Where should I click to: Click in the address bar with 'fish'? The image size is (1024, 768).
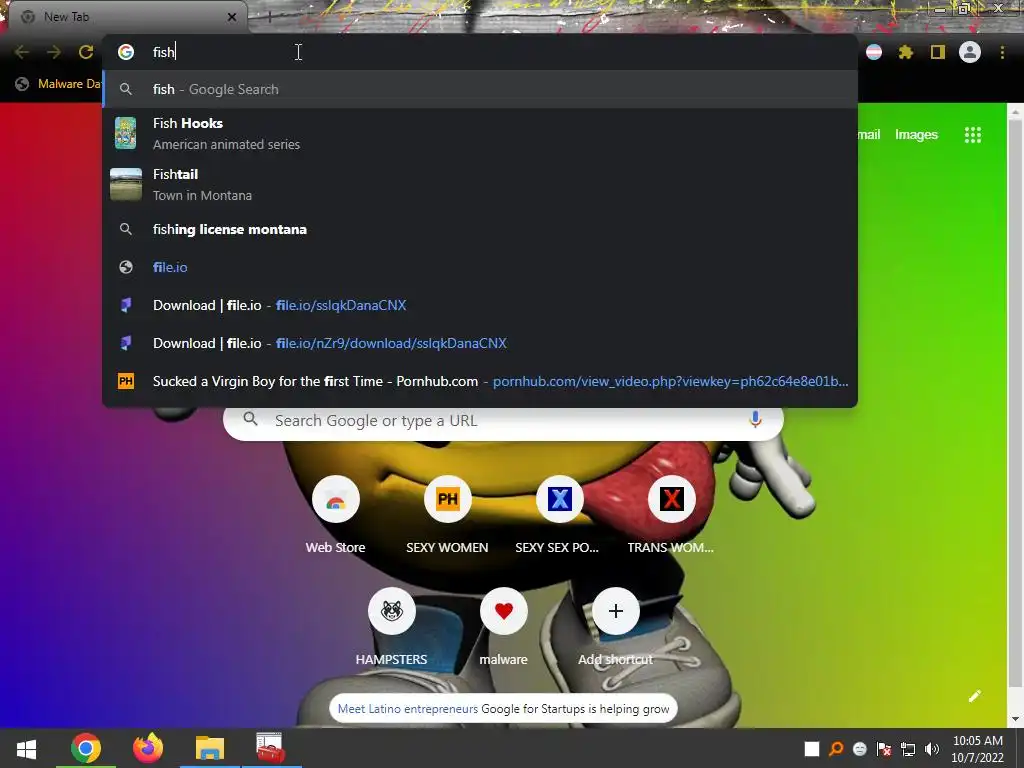point(480,52)
